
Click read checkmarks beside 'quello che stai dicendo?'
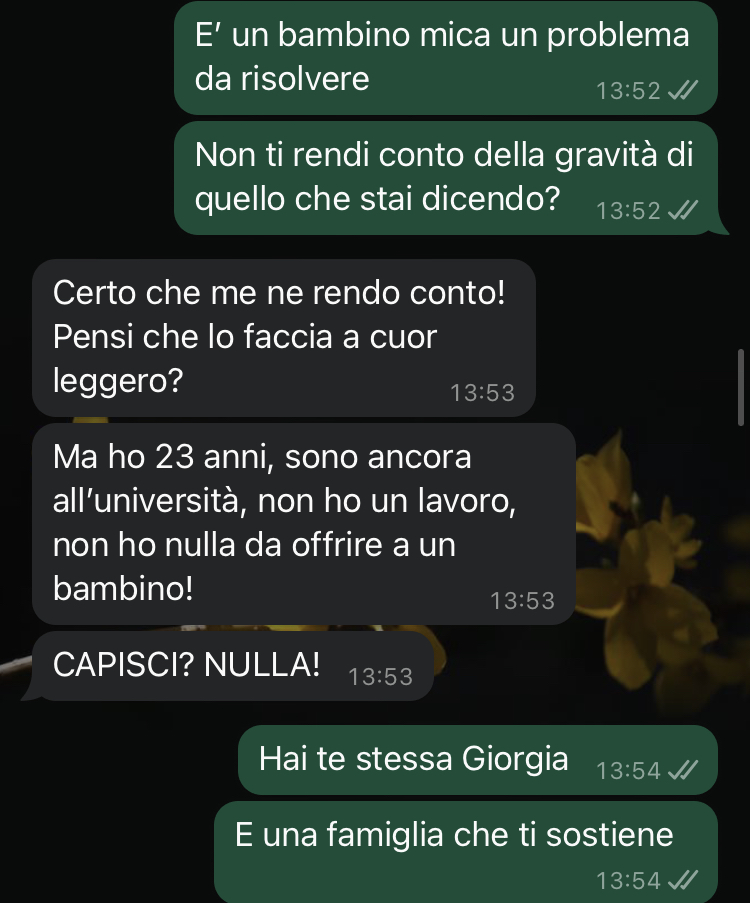tap(683, 210)
